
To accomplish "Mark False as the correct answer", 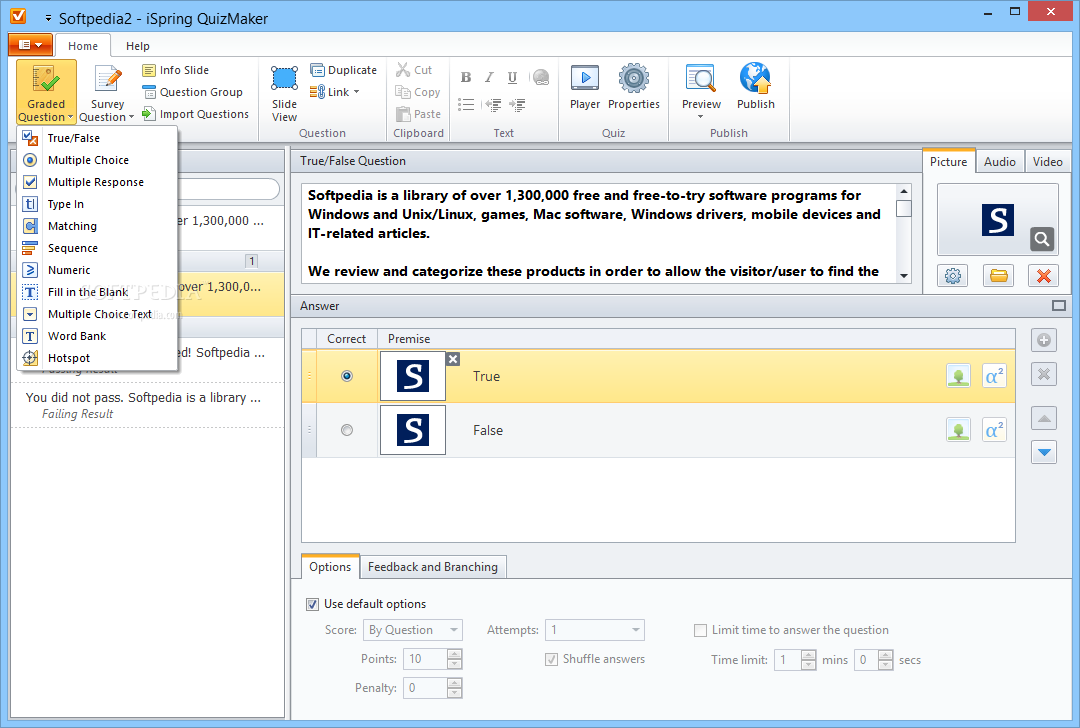I will click(347, 430).
